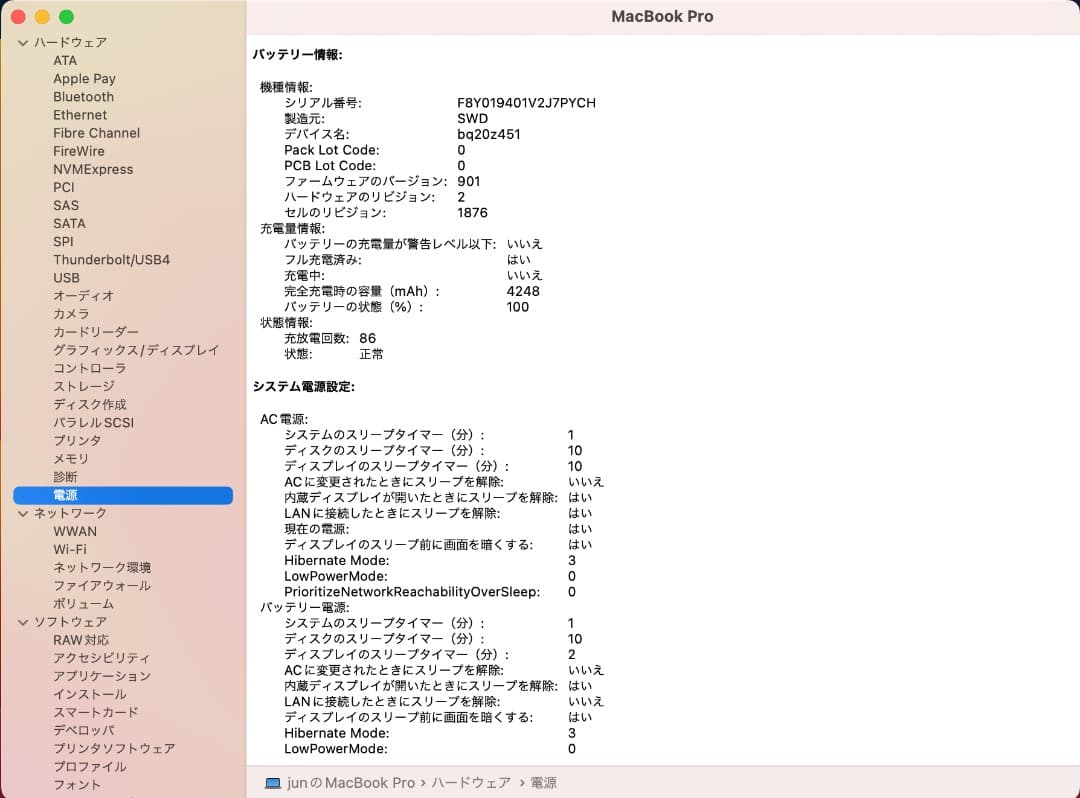The width and height of the screenshot is (1080, 798).
Task: Click 電源 in the breadcrumb path
Action: pyautogui.click(x=540, y=783)
